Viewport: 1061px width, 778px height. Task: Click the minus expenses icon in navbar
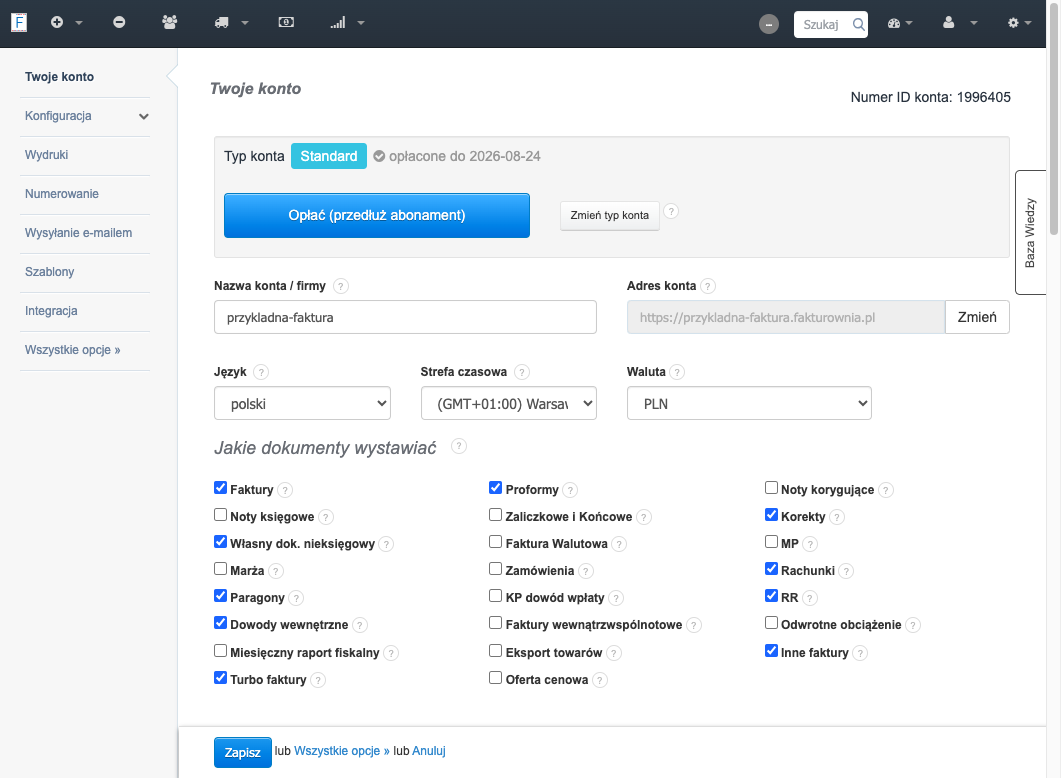[x=119, y=22]
